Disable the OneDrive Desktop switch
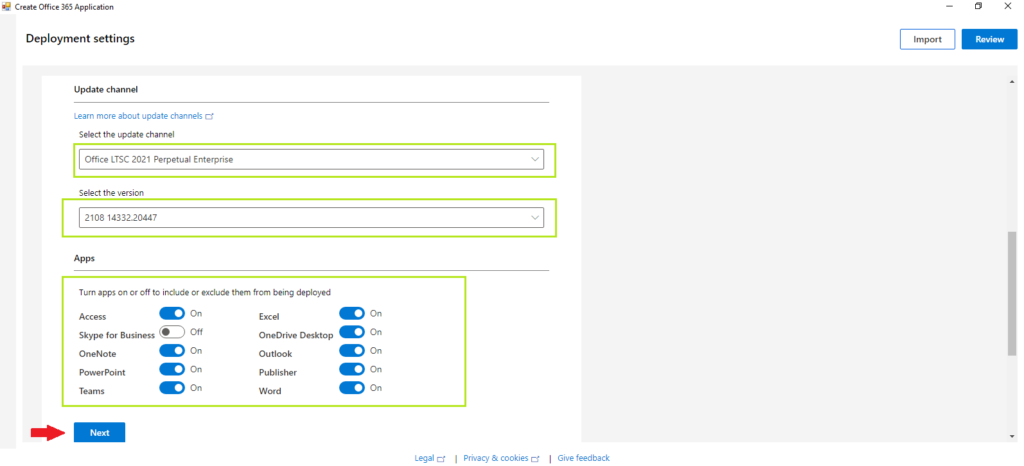The image size is (1024, 466). point(352,332)
